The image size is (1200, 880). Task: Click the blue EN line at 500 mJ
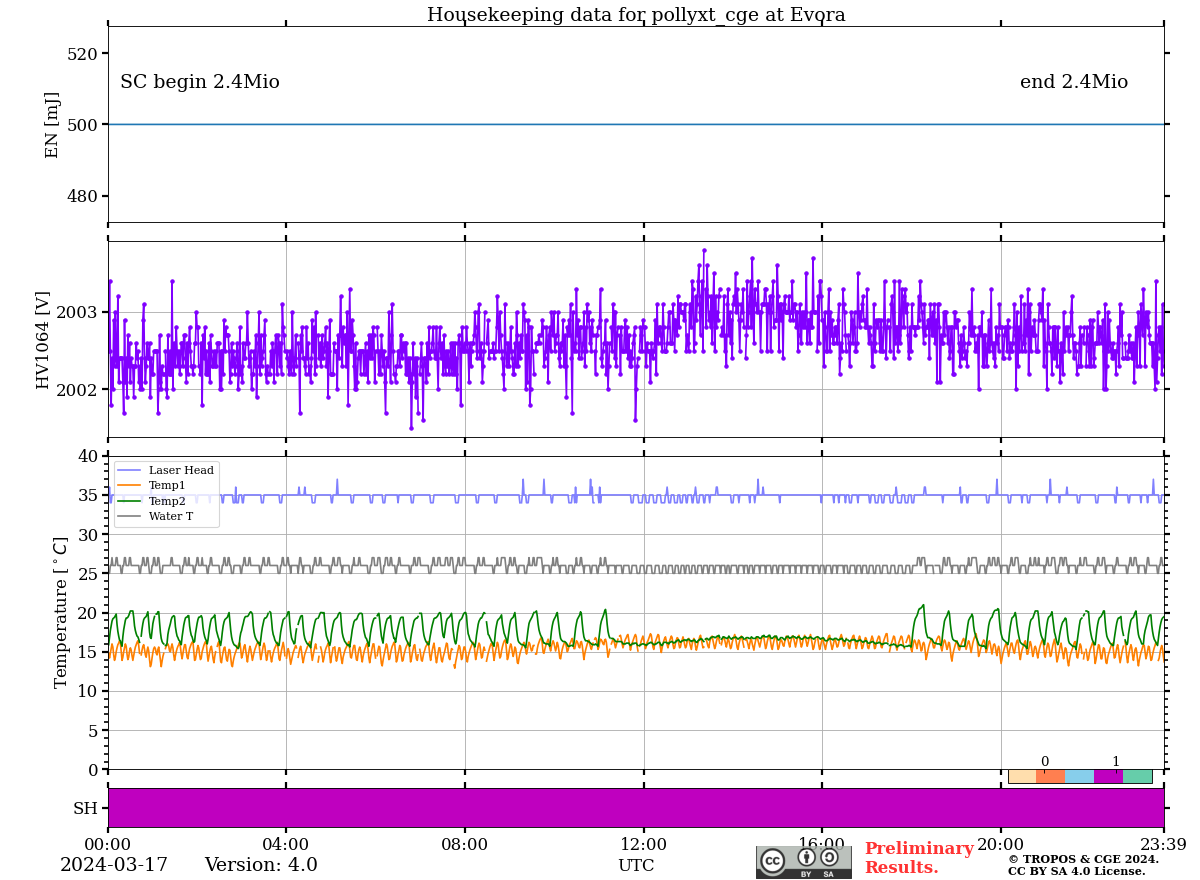click(x=636, y=124)
